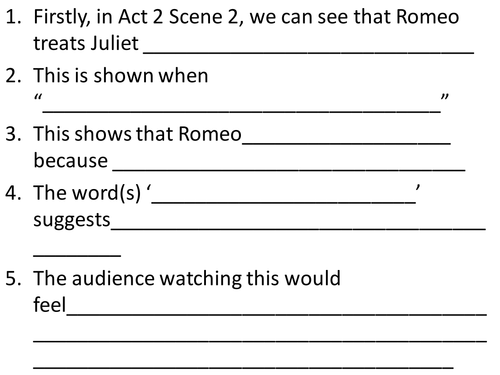Click the words 'The audience watching this would'
Image resolution: width=500 pixels, height=375 pixels.
(x=187, y=278)
